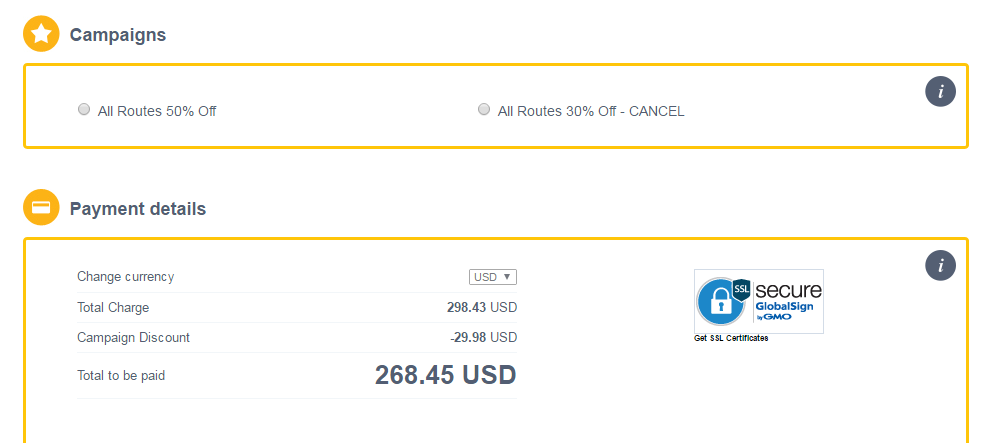Click the Change currency label
Viewport: 983px width, 443px height.
click(x=125, y=277)
